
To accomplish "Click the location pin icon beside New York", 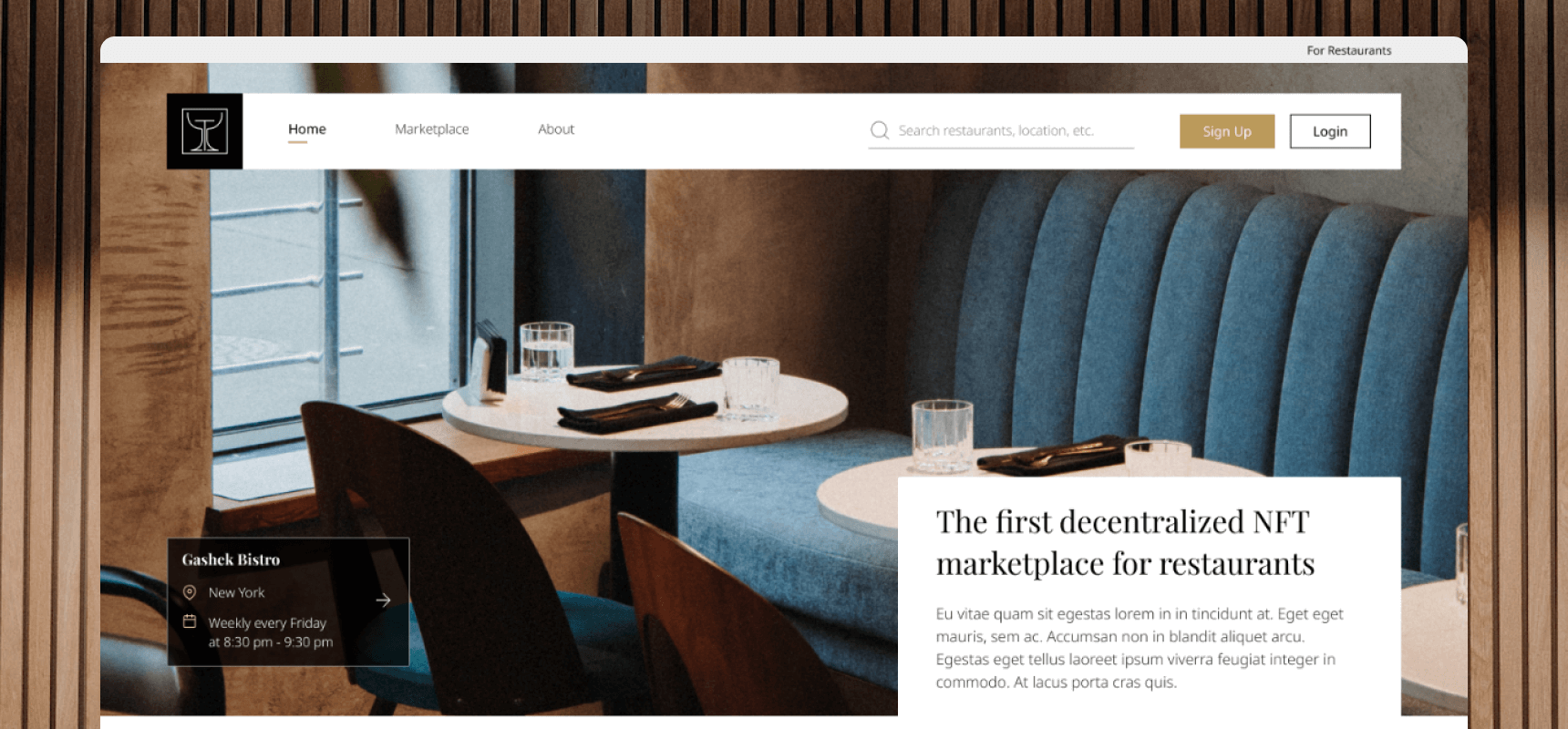I will (190, 592).
